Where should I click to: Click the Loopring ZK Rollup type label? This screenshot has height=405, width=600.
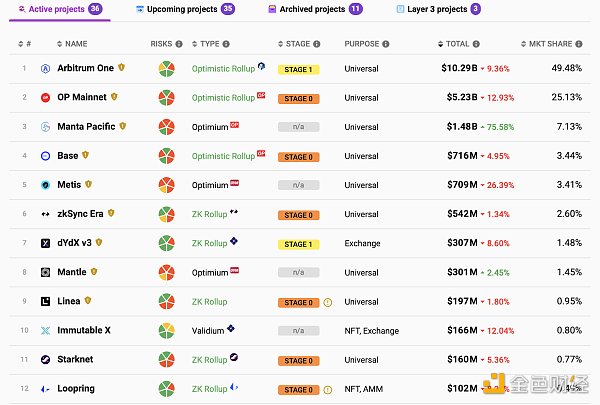(x=209, y=388)
